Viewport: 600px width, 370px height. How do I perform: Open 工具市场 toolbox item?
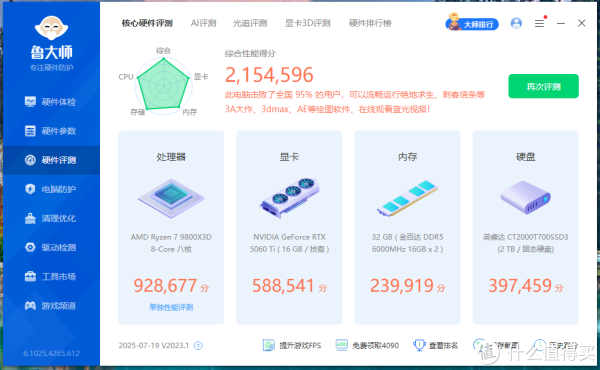(x=51, y=276)
